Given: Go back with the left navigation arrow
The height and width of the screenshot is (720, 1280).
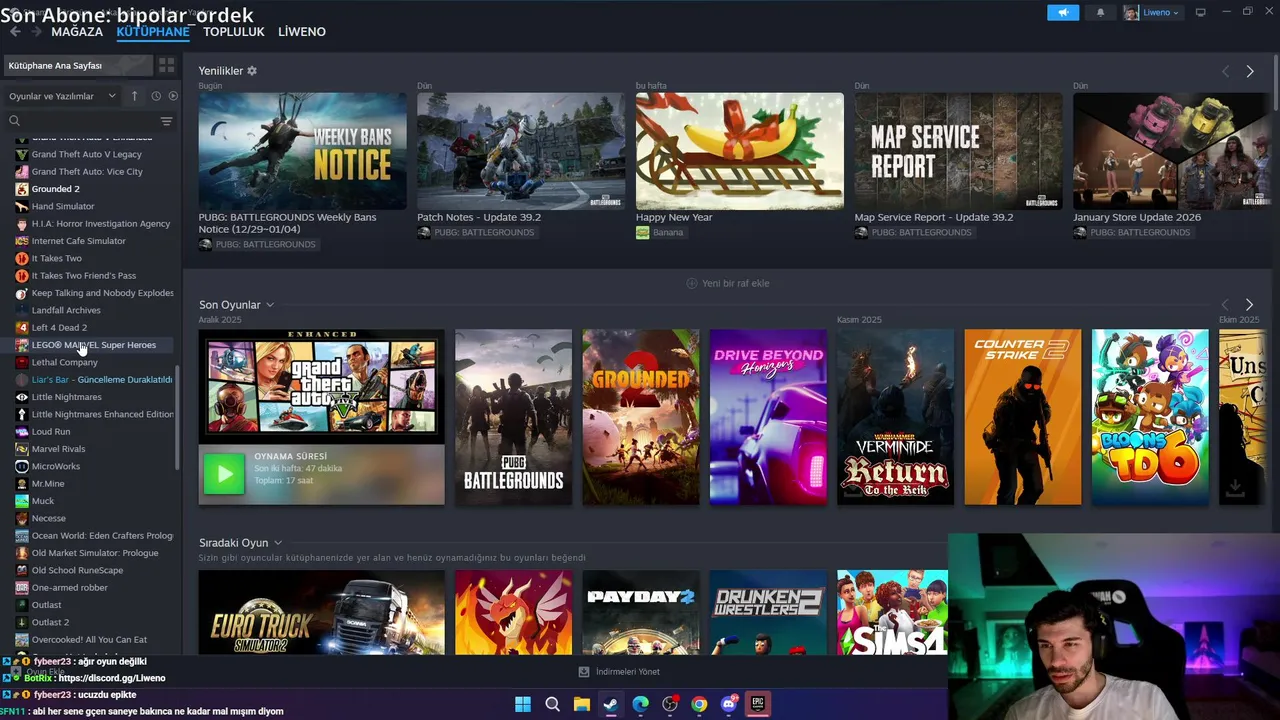Looking at the screenshot, I should pos(15,32).
